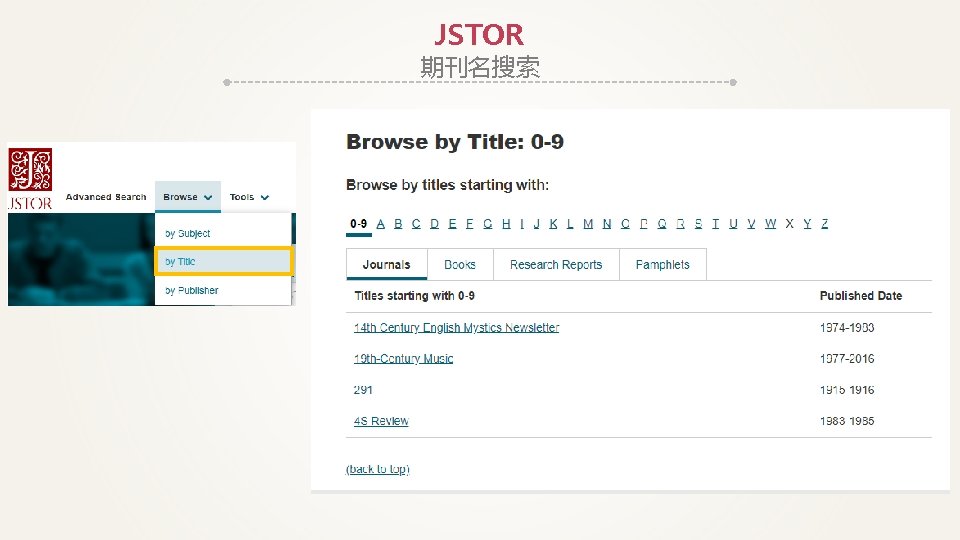The image size is (960, 540).
Task: Browse titles starting with C
Action: 416,223
